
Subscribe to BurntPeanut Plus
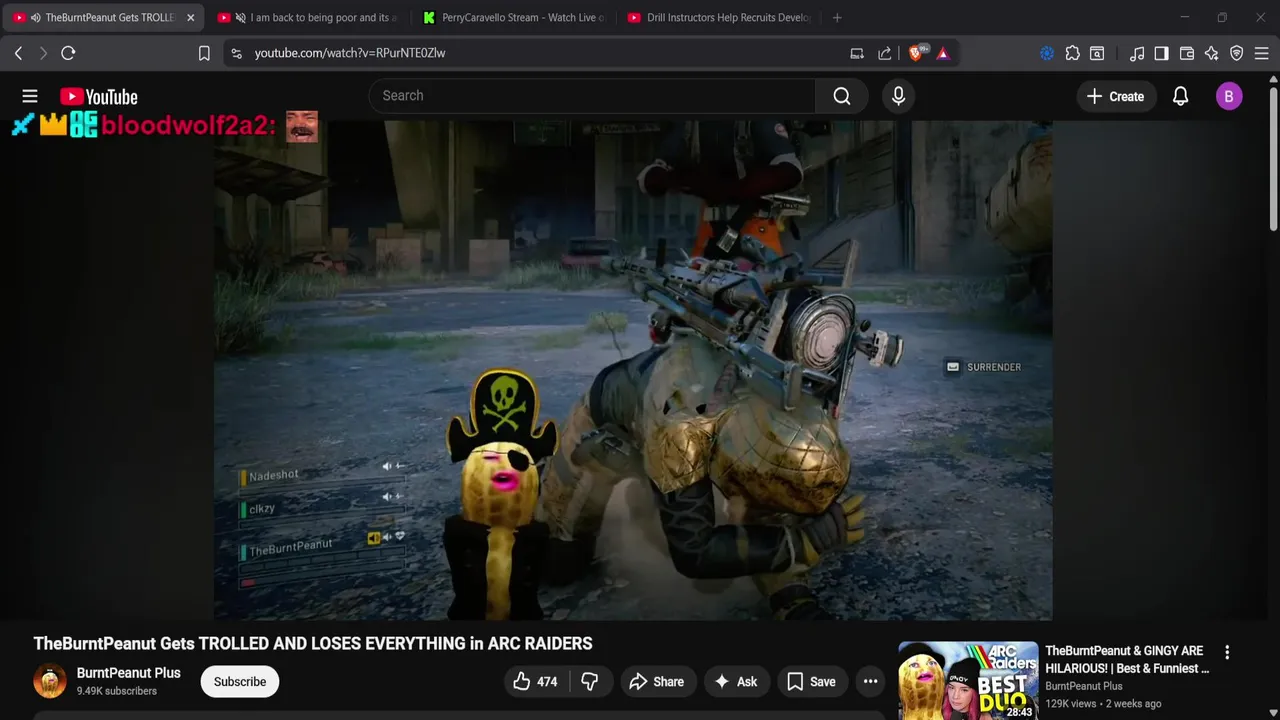pos(240,681)
